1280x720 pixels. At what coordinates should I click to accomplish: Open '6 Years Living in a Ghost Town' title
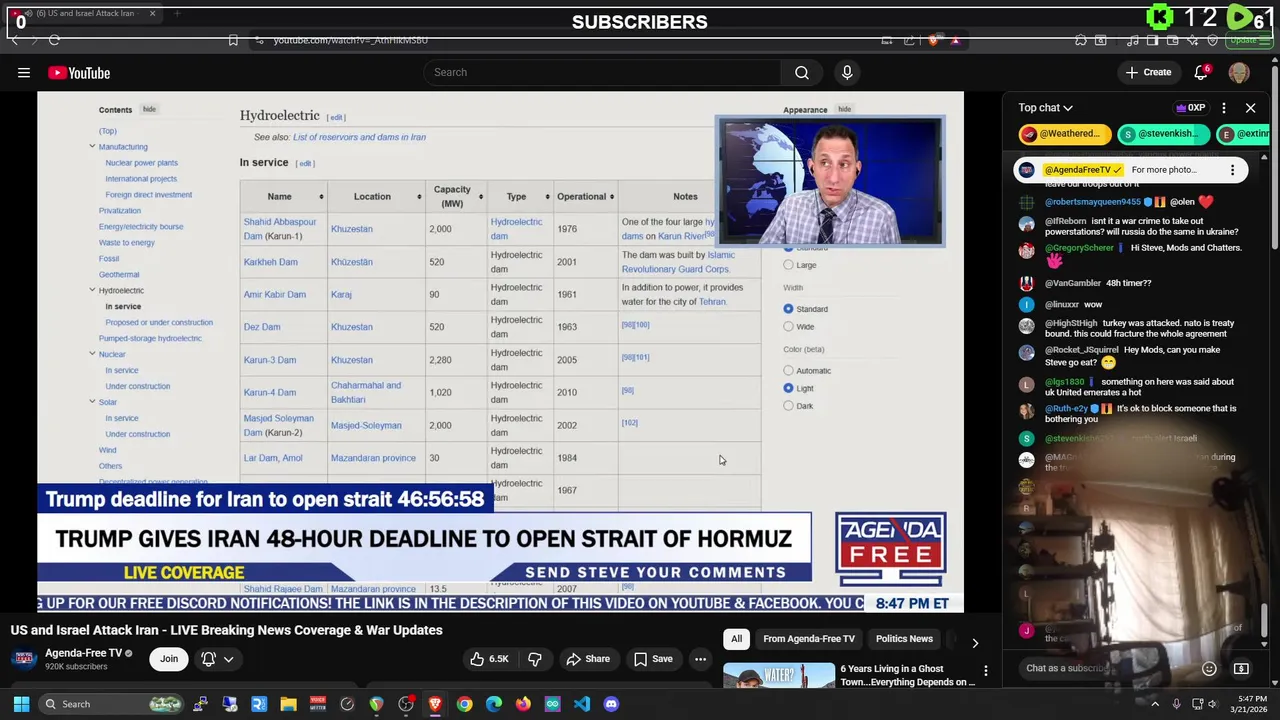[x=908, y=675]
